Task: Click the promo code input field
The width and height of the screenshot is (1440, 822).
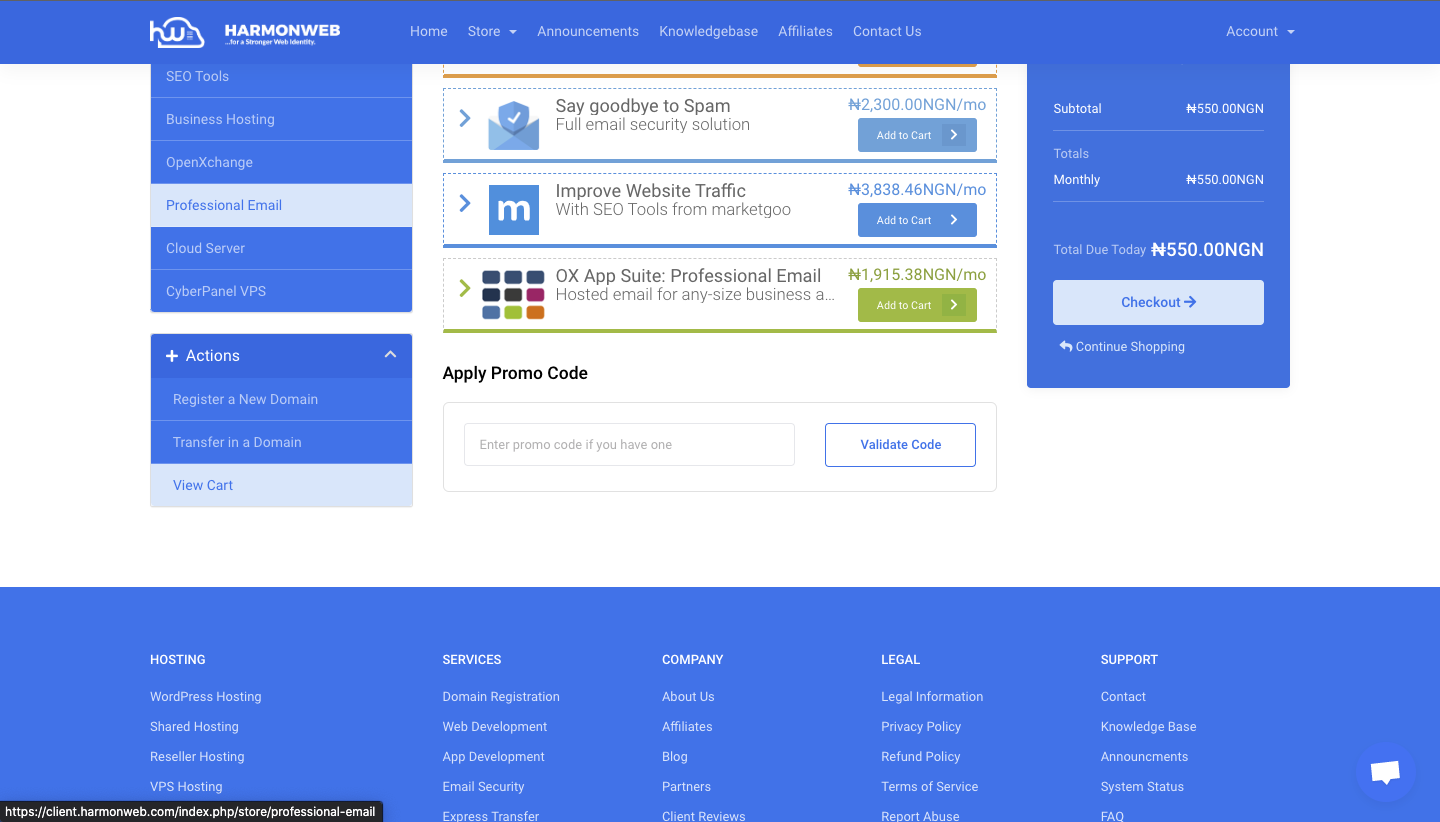Action: point(628,444)
